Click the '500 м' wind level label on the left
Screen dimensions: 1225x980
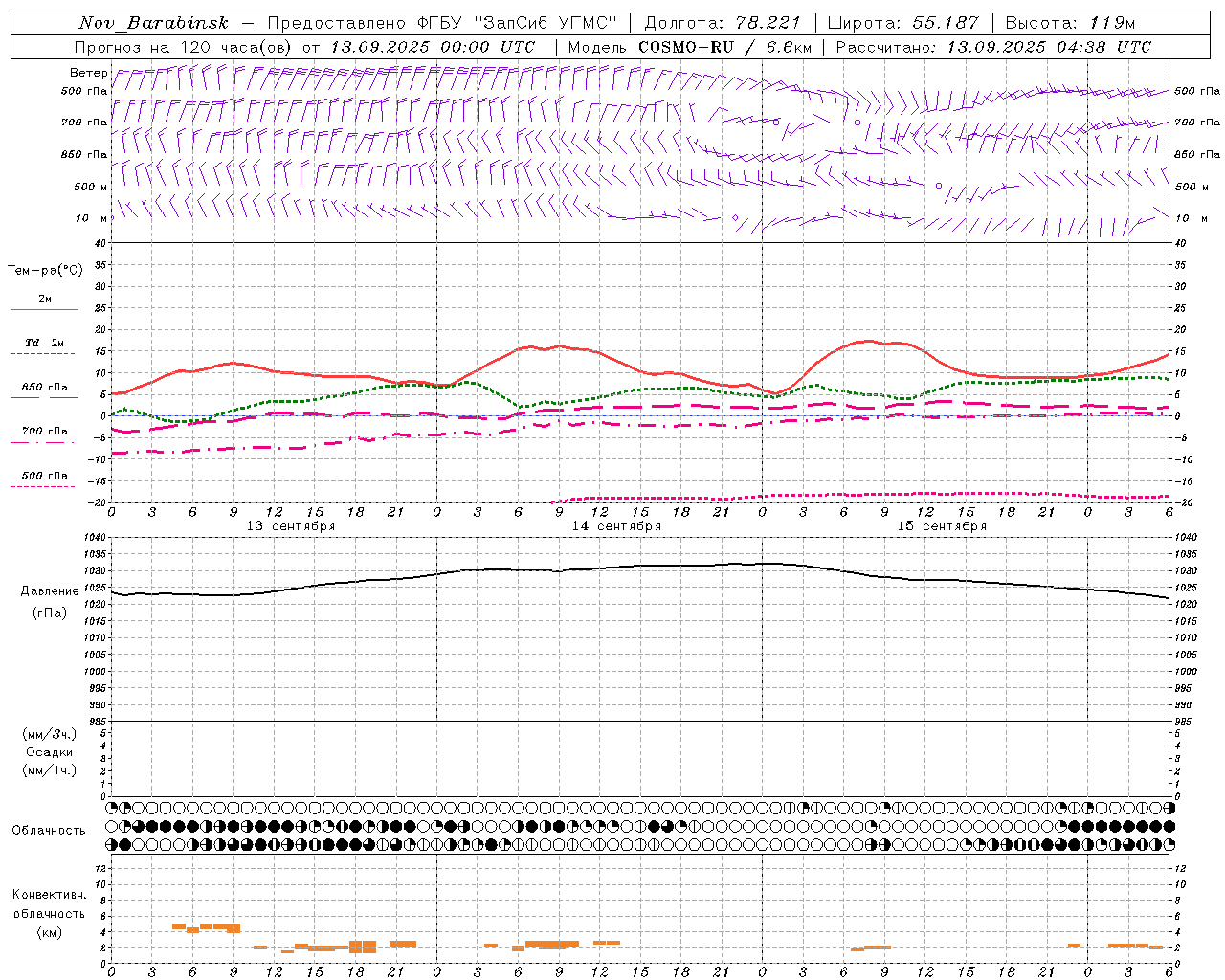click(91, 187)
